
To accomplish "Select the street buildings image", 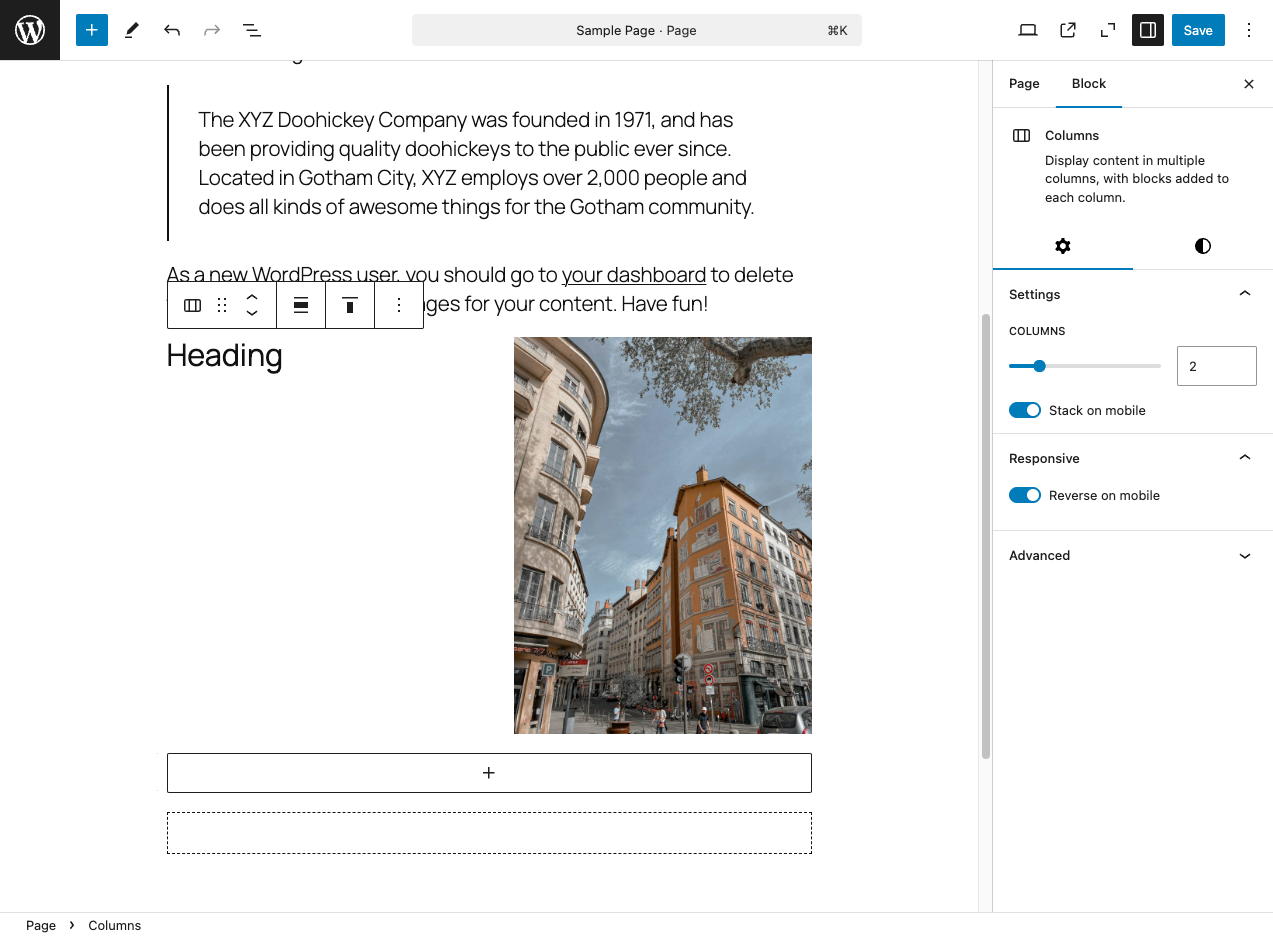I will 663,535.
